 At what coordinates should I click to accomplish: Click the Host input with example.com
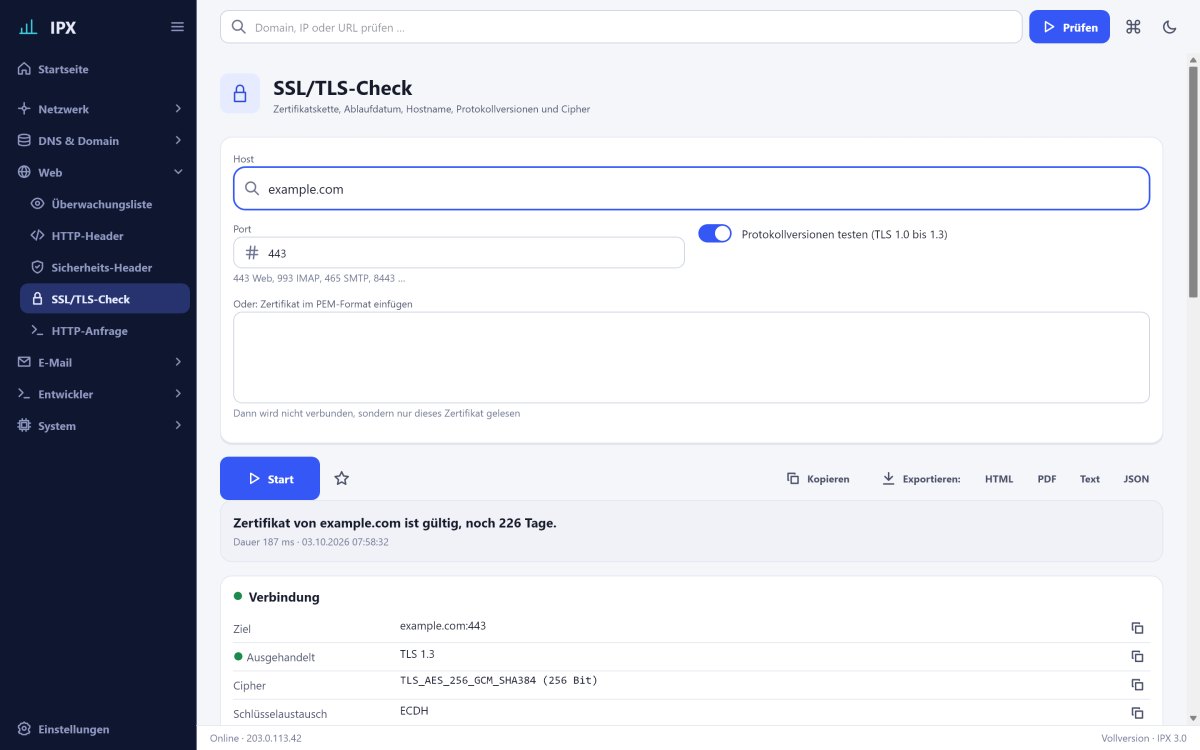coord(691,188)
